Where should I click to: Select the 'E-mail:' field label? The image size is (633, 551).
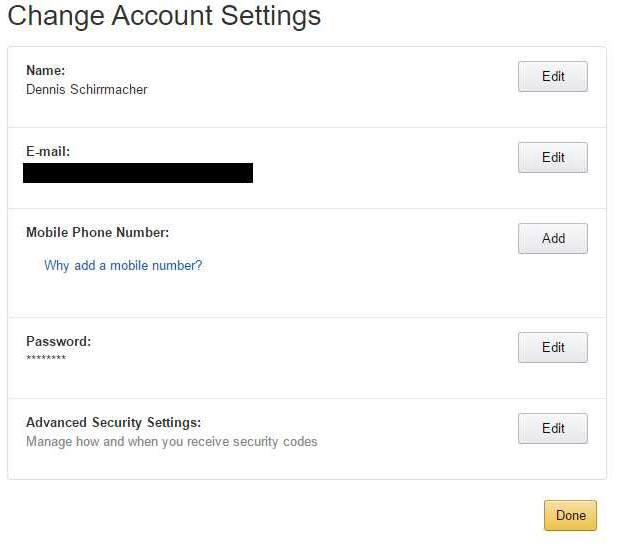48,151
